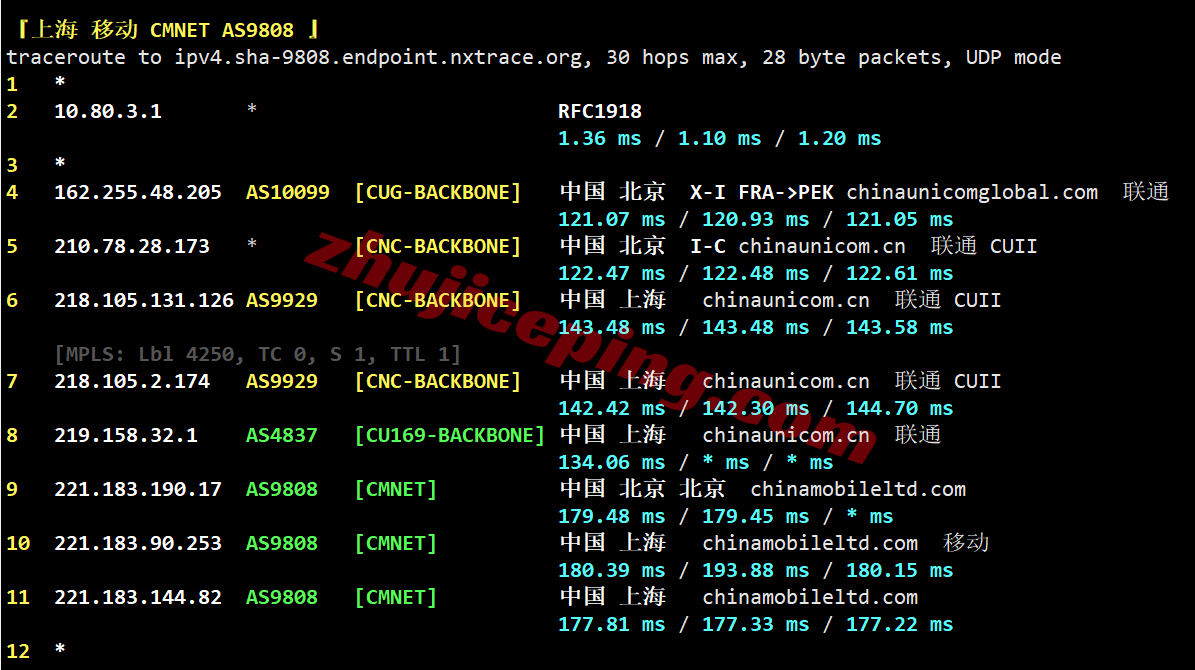This screenshot has height=670, width=1195.
Task: Click the 177.81 ms latency at hop 11
Action: (611, 625)
